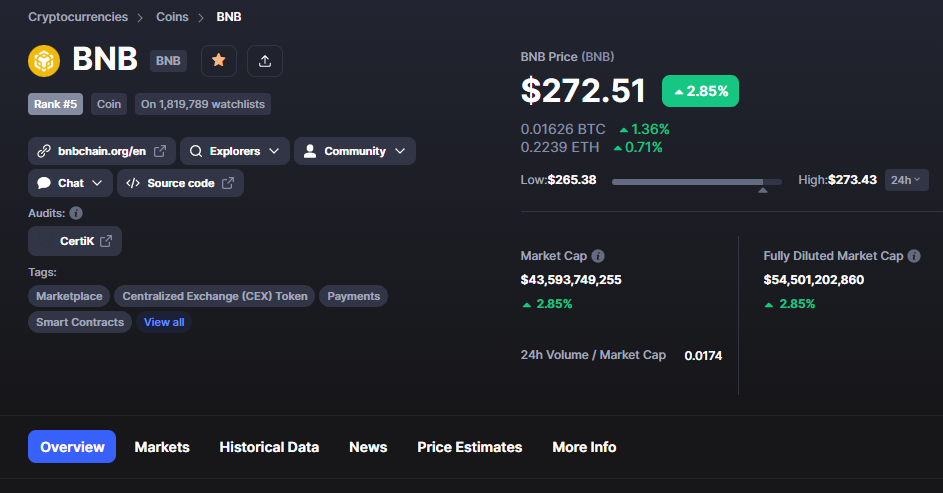Click the $272.51 price value

pyautogui.click(x=583, y=91)
